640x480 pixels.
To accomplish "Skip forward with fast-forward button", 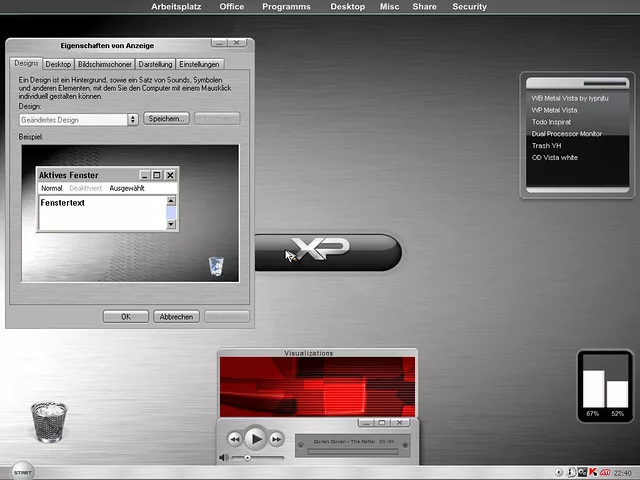I will click(x=276, y=439).
